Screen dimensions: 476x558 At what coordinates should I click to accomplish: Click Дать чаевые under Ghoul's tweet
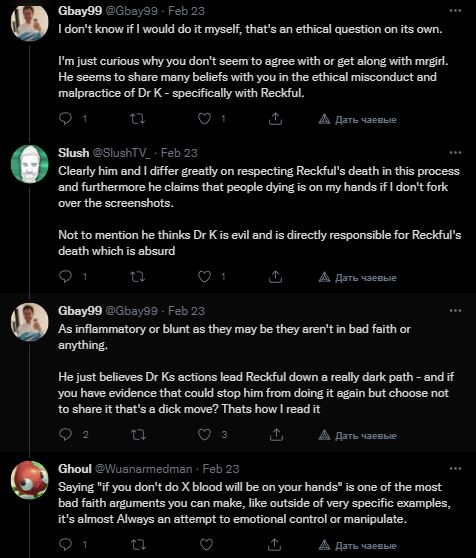(x=358, y=545)
